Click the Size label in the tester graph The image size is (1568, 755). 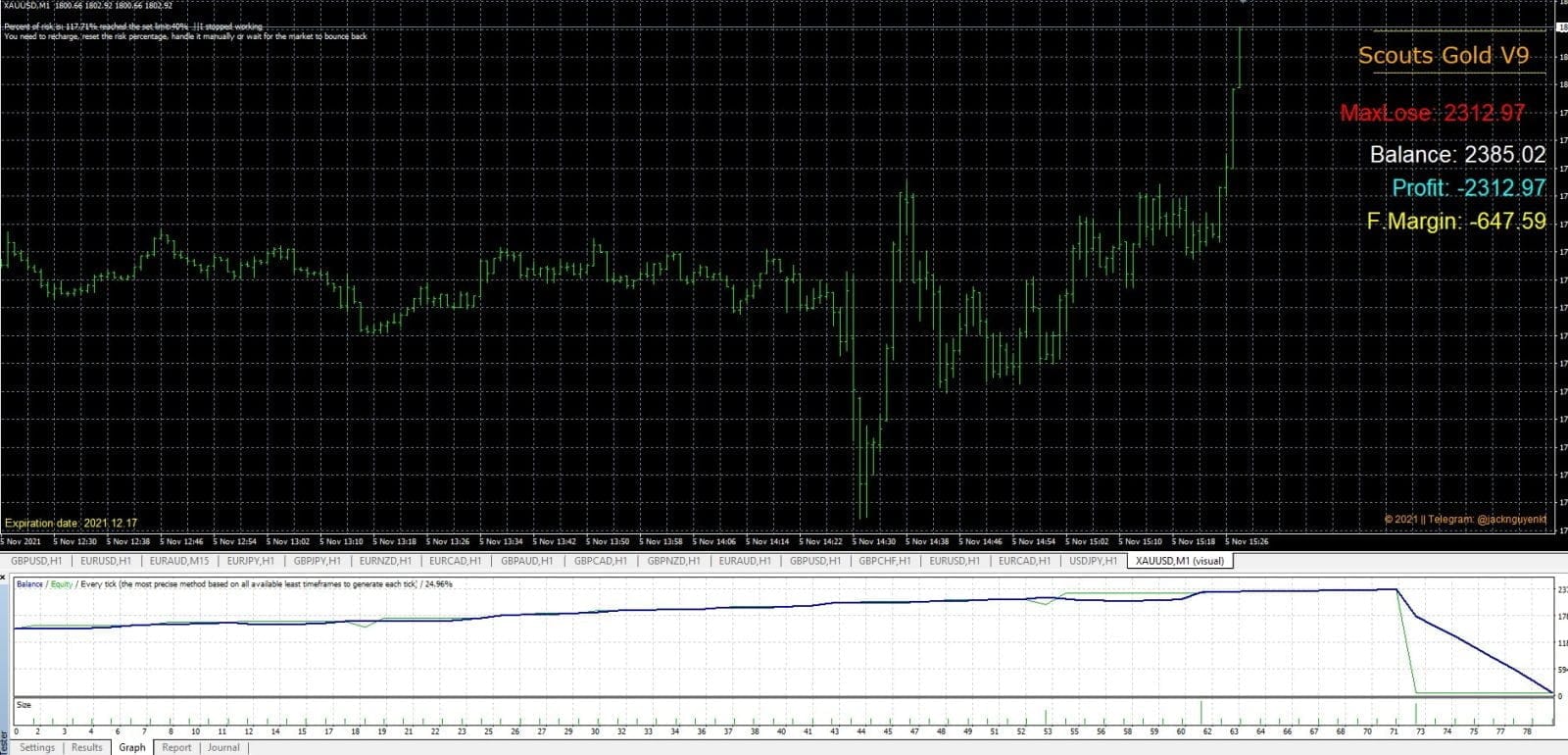(24, 705)
